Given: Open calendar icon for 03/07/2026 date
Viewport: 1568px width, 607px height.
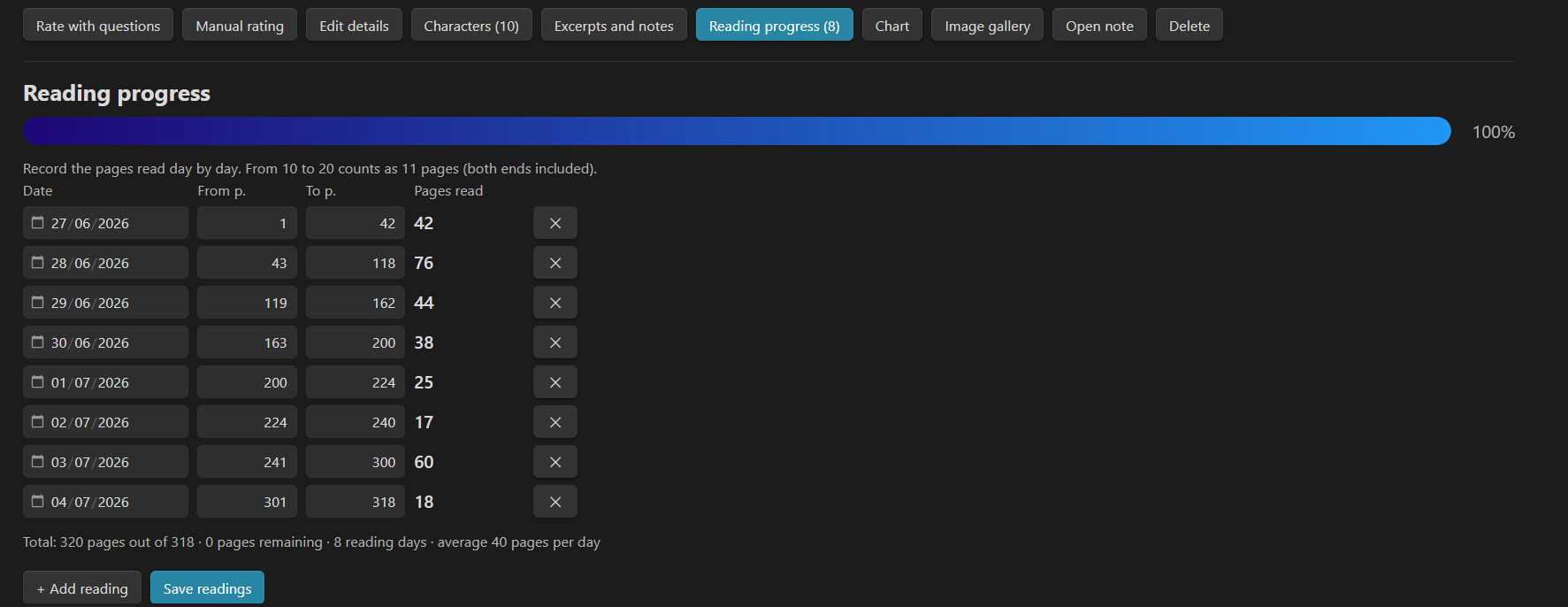Looking at the screenshot, I should 37,461.
